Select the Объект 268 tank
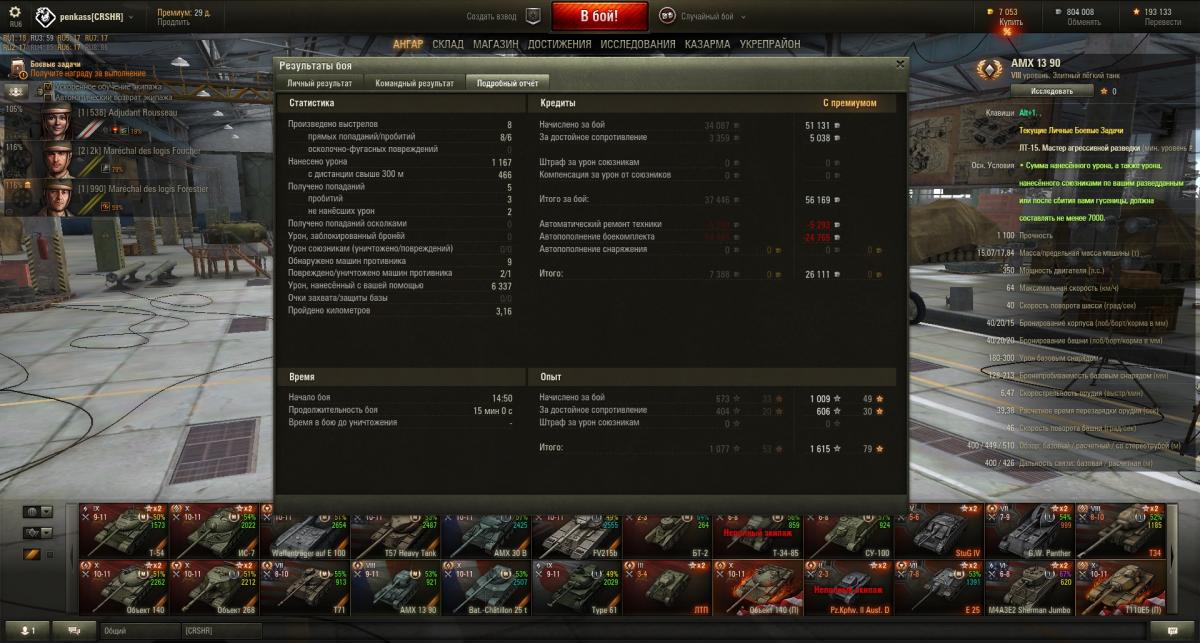Viewport: 1200px width, 643px height. point(214,588)
